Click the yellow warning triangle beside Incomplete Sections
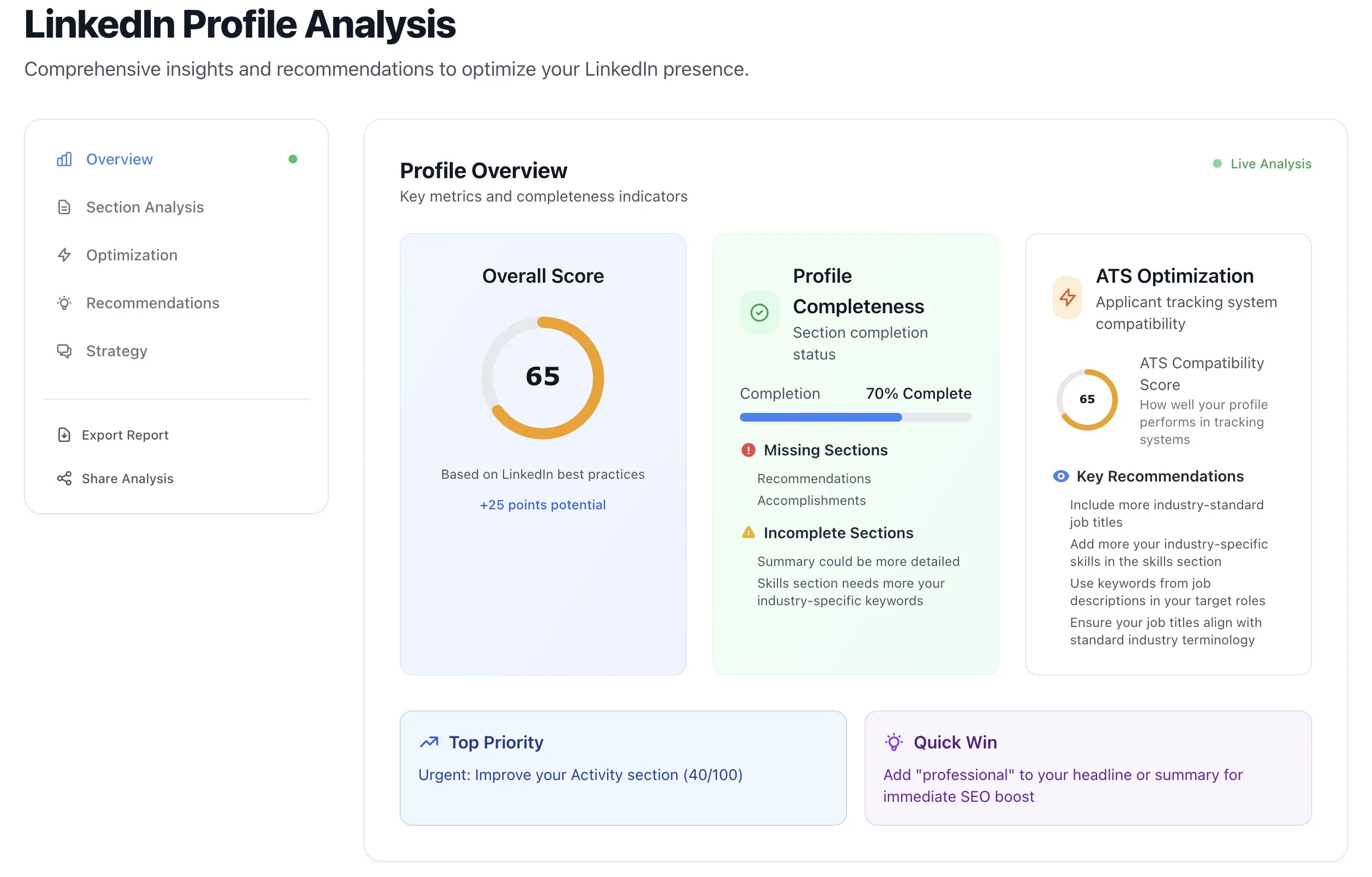 coord(748,533)
